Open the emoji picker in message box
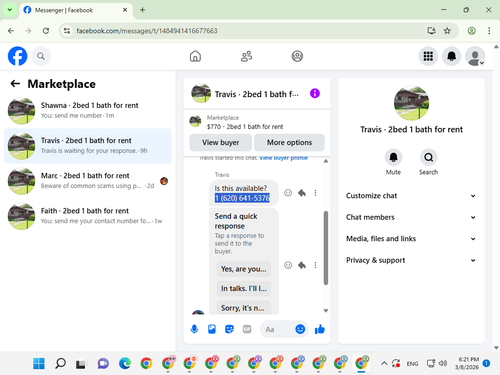 (x=300, y=329)
